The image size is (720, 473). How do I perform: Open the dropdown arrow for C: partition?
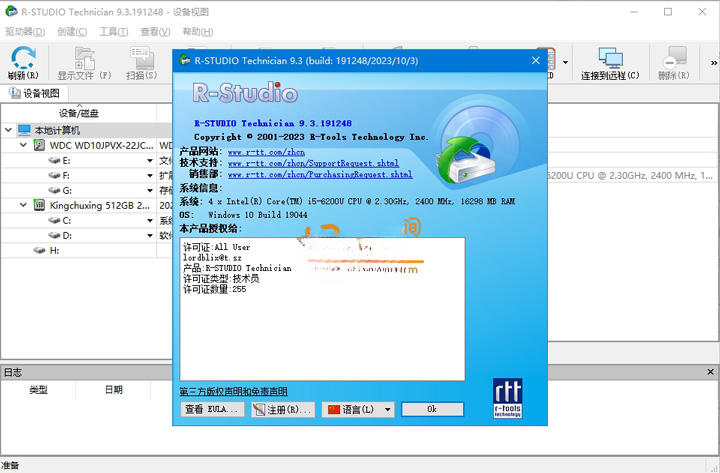(150, 220)
